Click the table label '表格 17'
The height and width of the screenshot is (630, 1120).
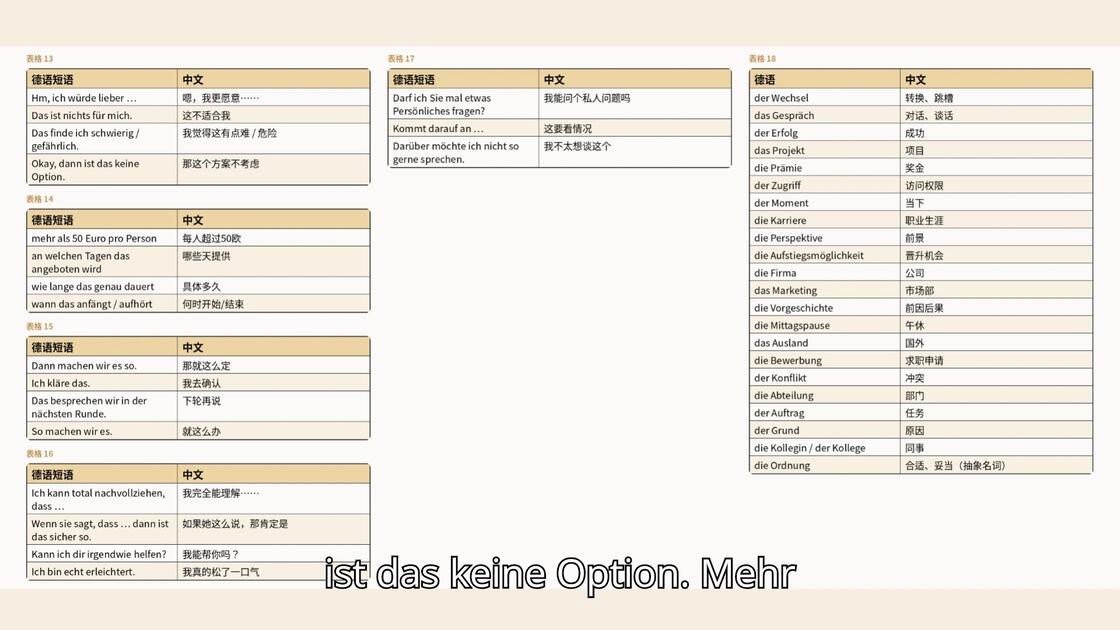coord(401,59)
